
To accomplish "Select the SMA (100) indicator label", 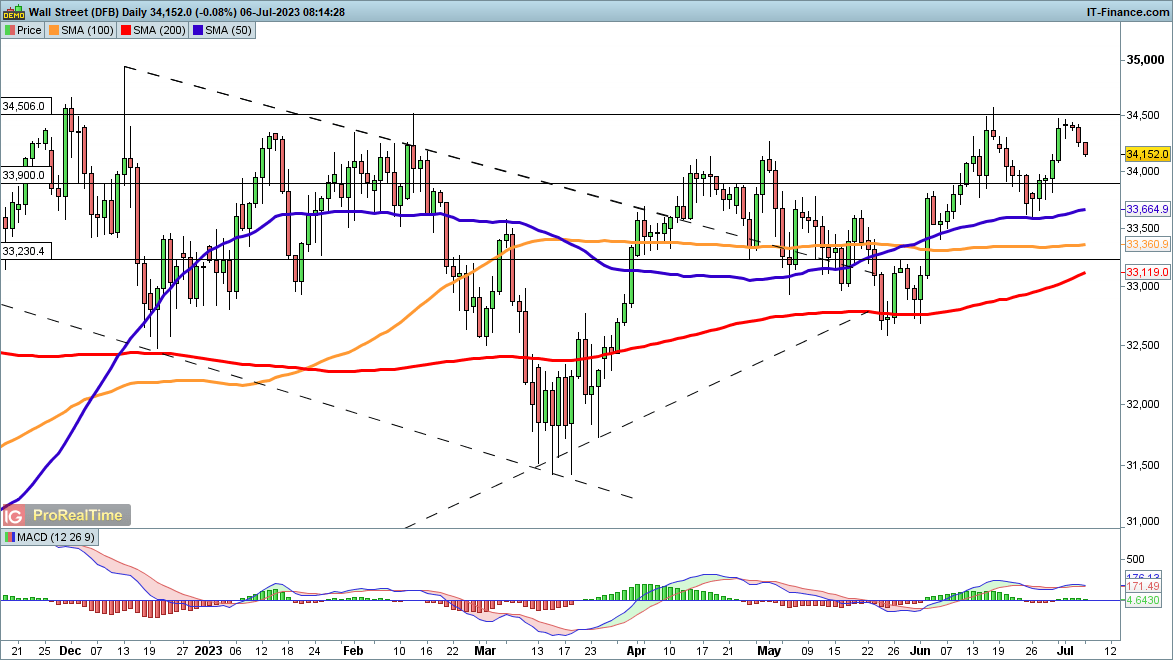I will point(87,30).
